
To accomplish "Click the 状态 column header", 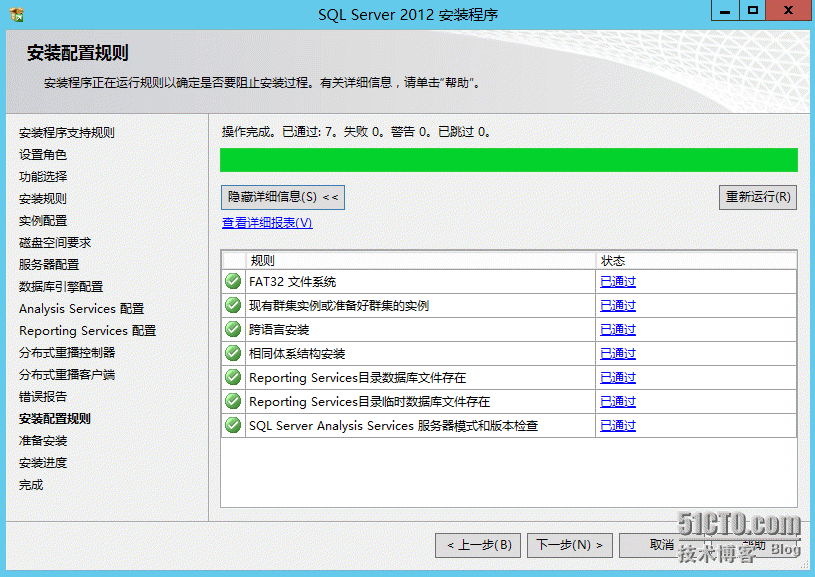I will tap(696, 260).
